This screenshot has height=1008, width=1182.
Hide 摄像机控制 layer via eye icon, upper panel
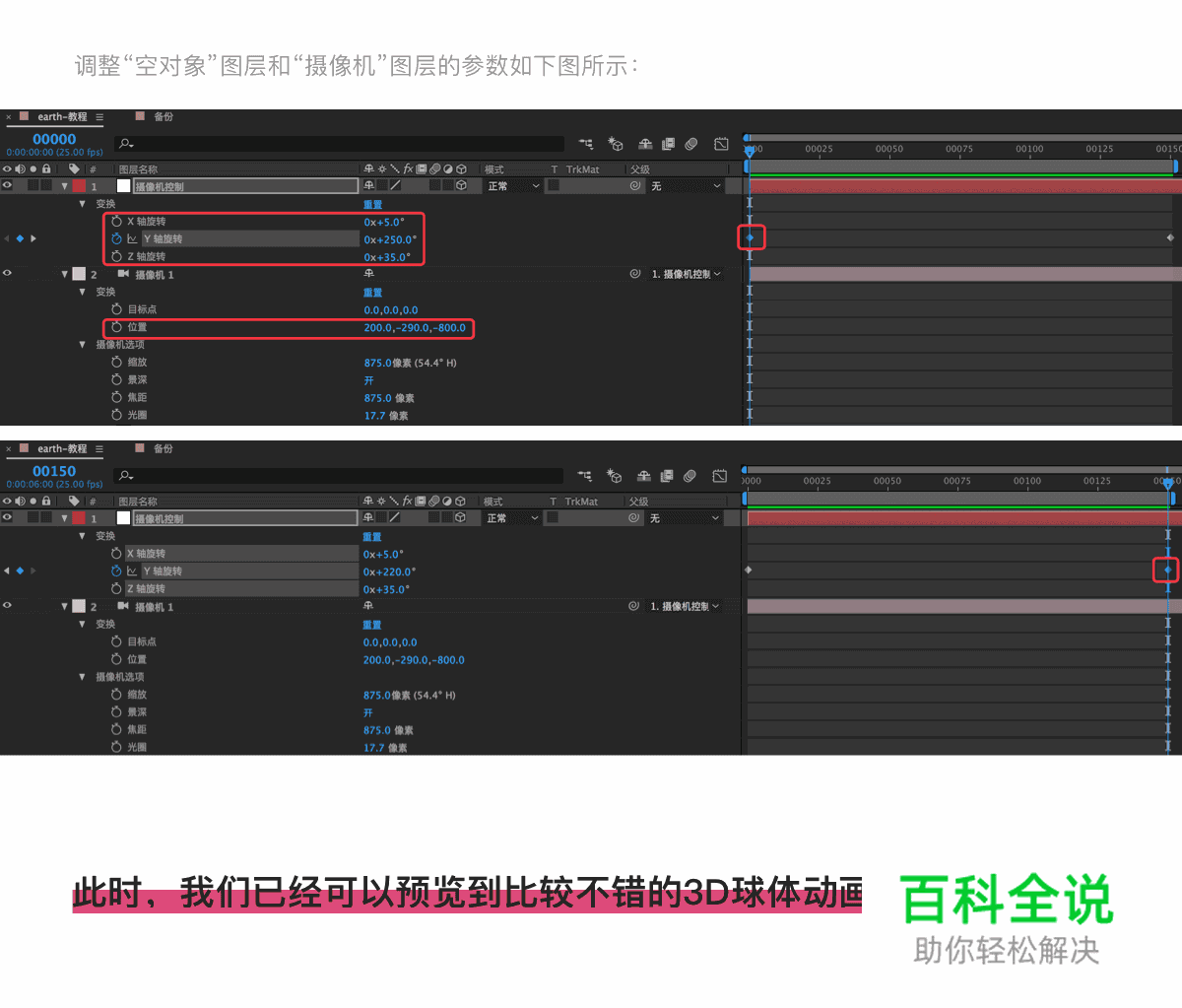click(8, 185)
